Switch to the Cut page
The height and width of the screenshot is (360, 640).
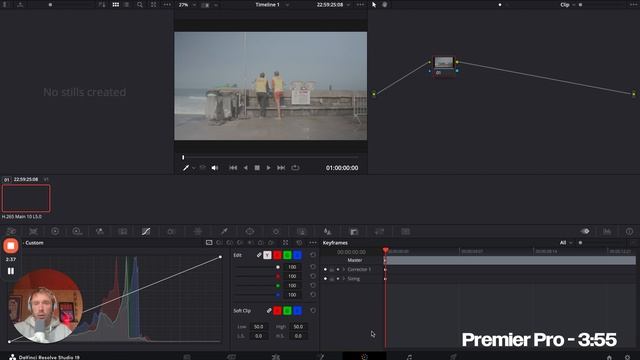tap(231, 357)
